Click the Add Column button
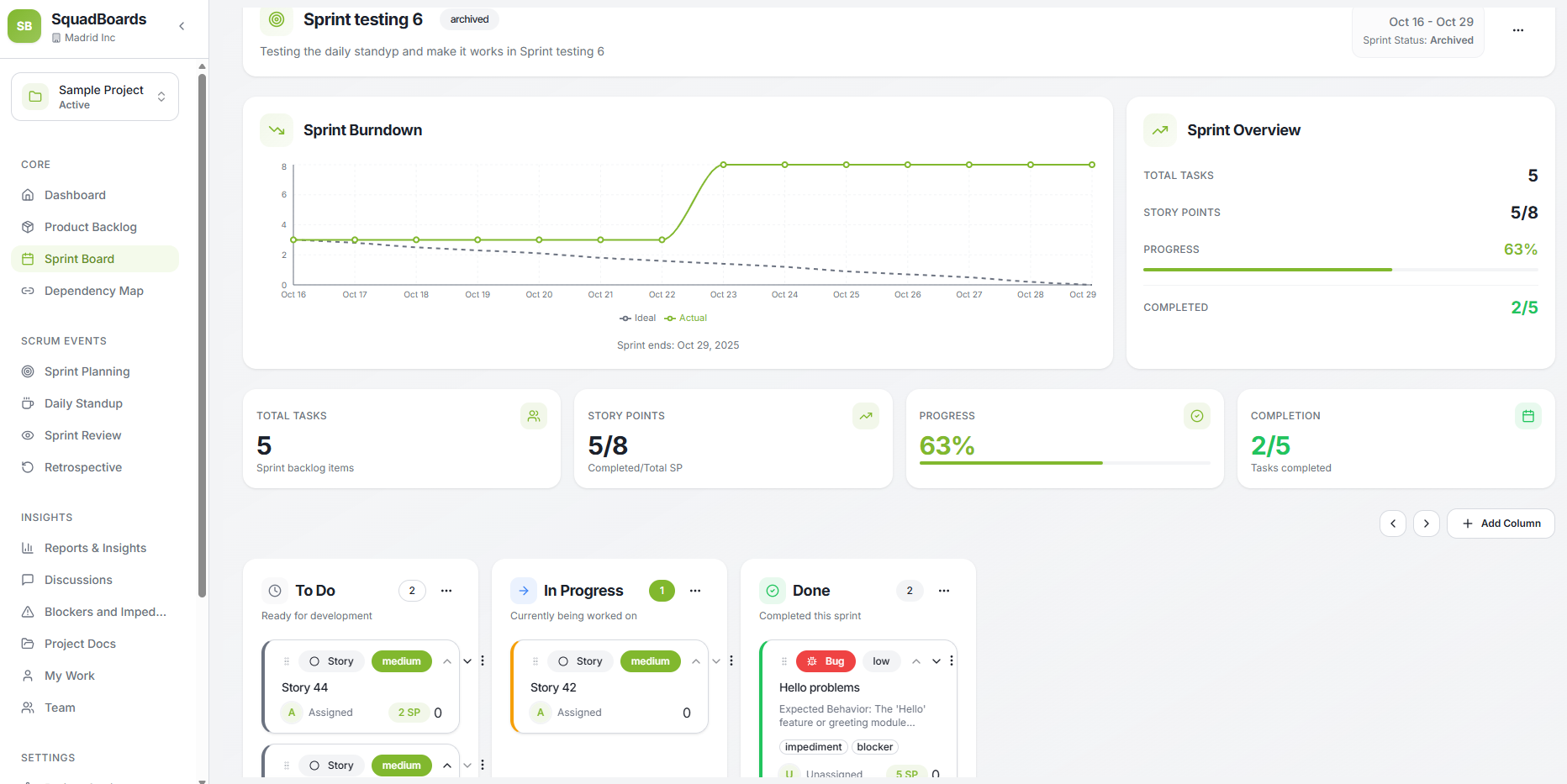The height and width of the screenshot is (784, 1567). 1501,524
